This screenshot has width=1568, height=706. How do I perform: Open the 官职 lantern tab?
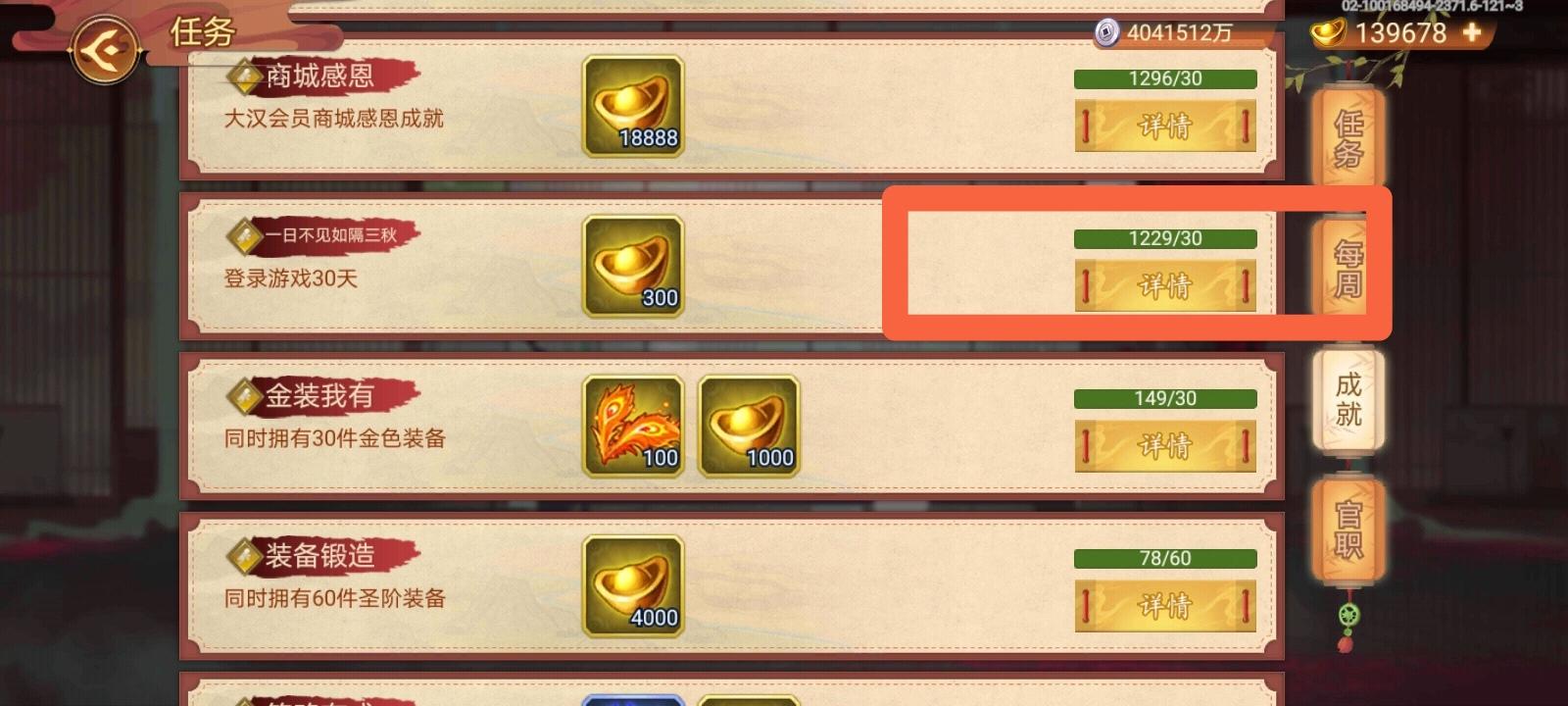tap(1347, 529)
